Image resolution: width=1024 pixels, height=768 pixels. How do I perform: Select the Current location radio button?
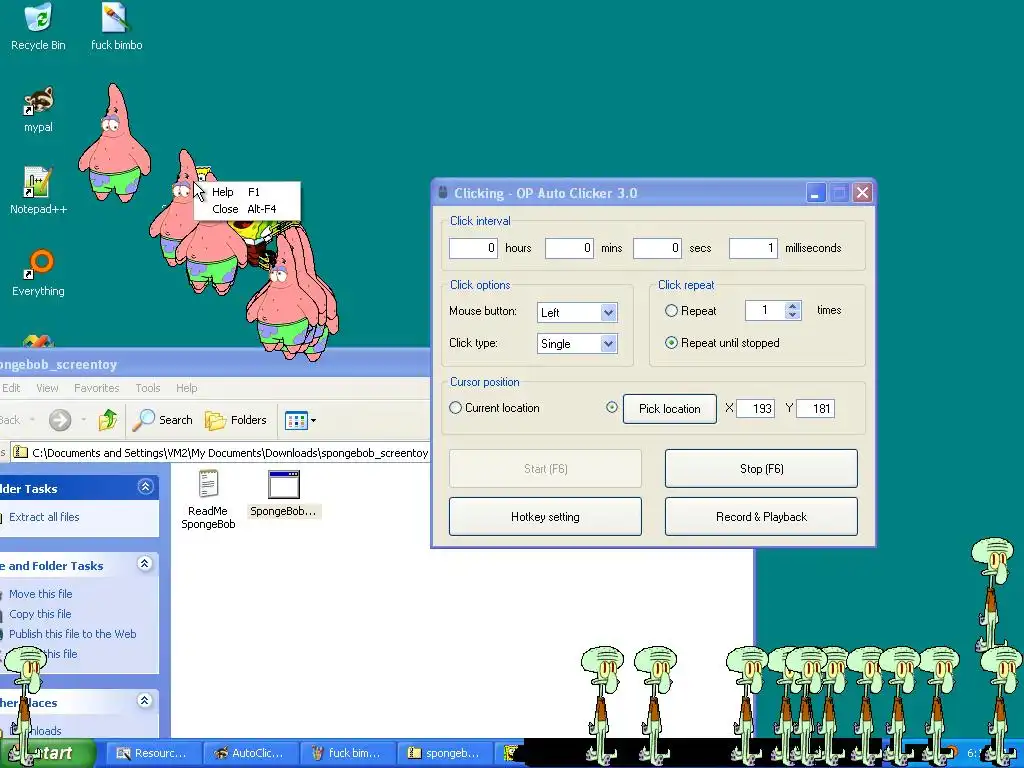[x=455, y=408]
